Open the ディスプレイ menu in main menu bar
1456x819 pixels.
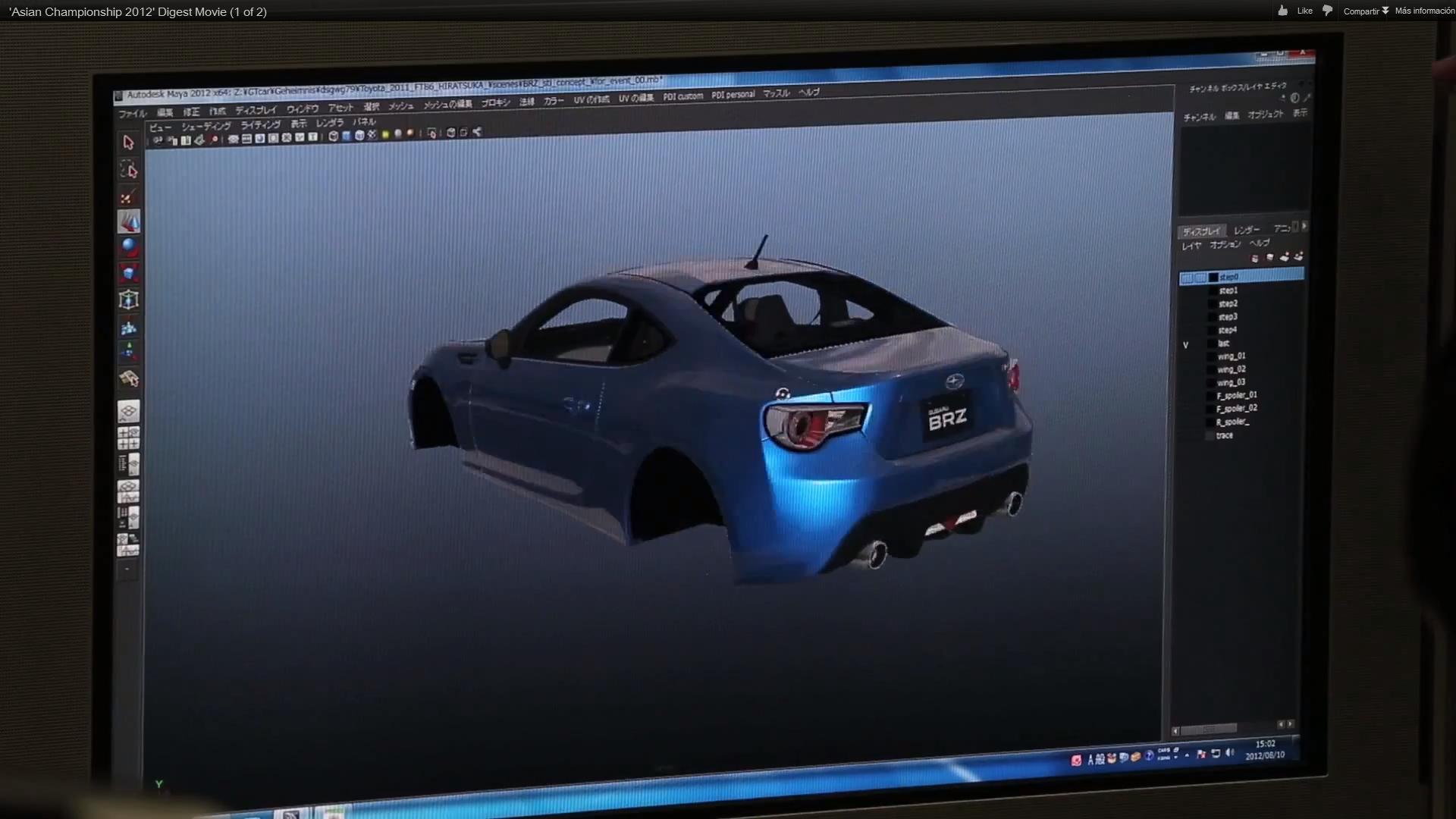[x=256, y=110]
